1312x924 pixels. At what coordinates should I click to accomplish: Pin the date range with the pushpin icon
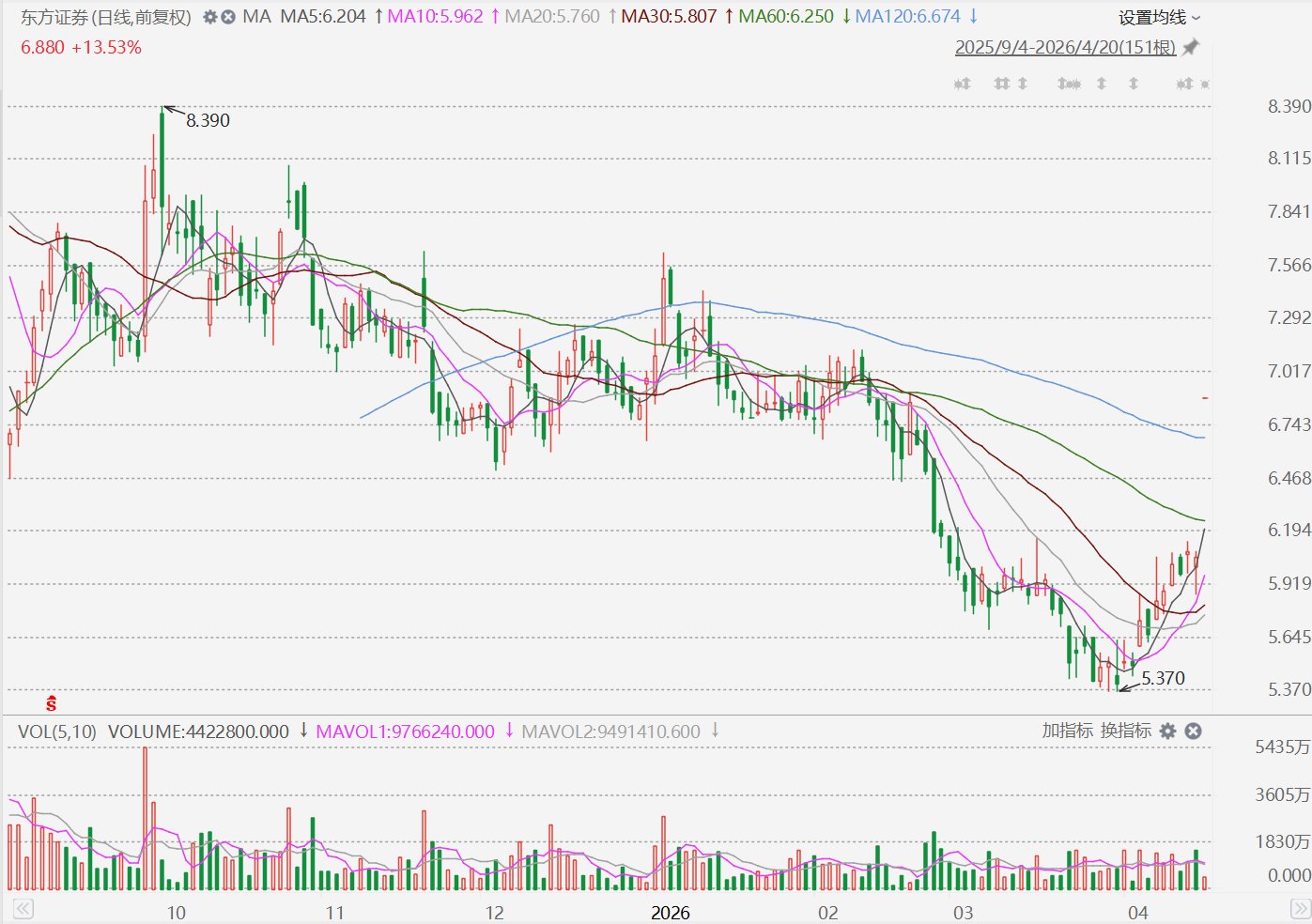point(1191,47)
